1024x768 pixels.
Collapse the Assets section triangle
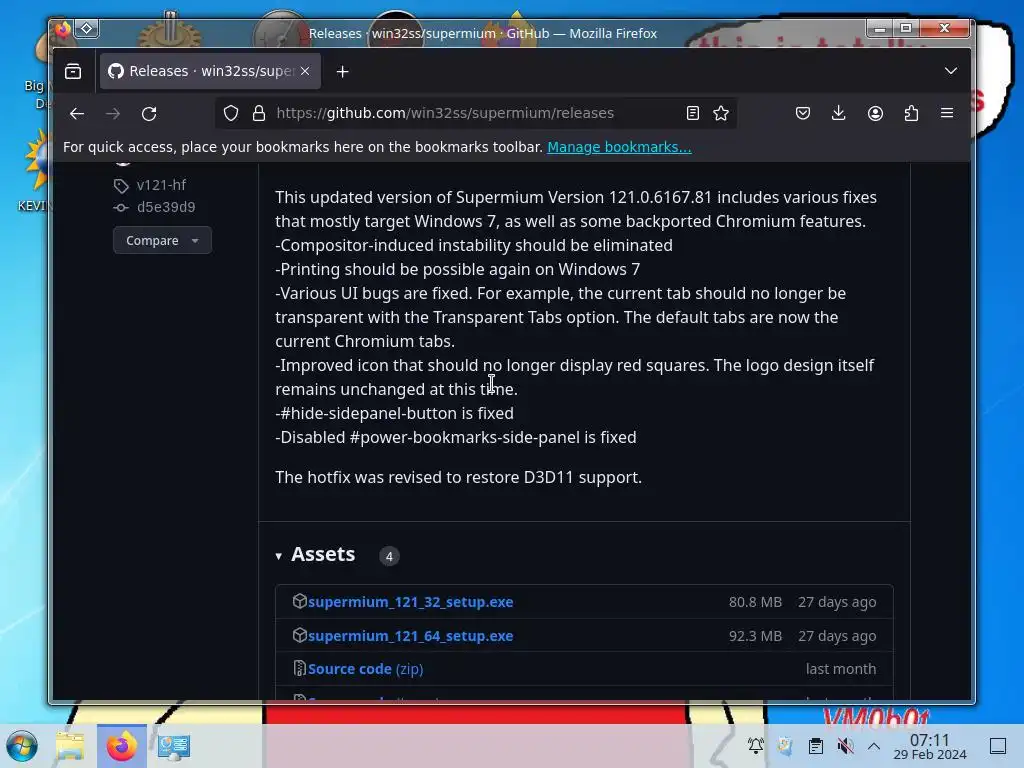tap(279, 556)
